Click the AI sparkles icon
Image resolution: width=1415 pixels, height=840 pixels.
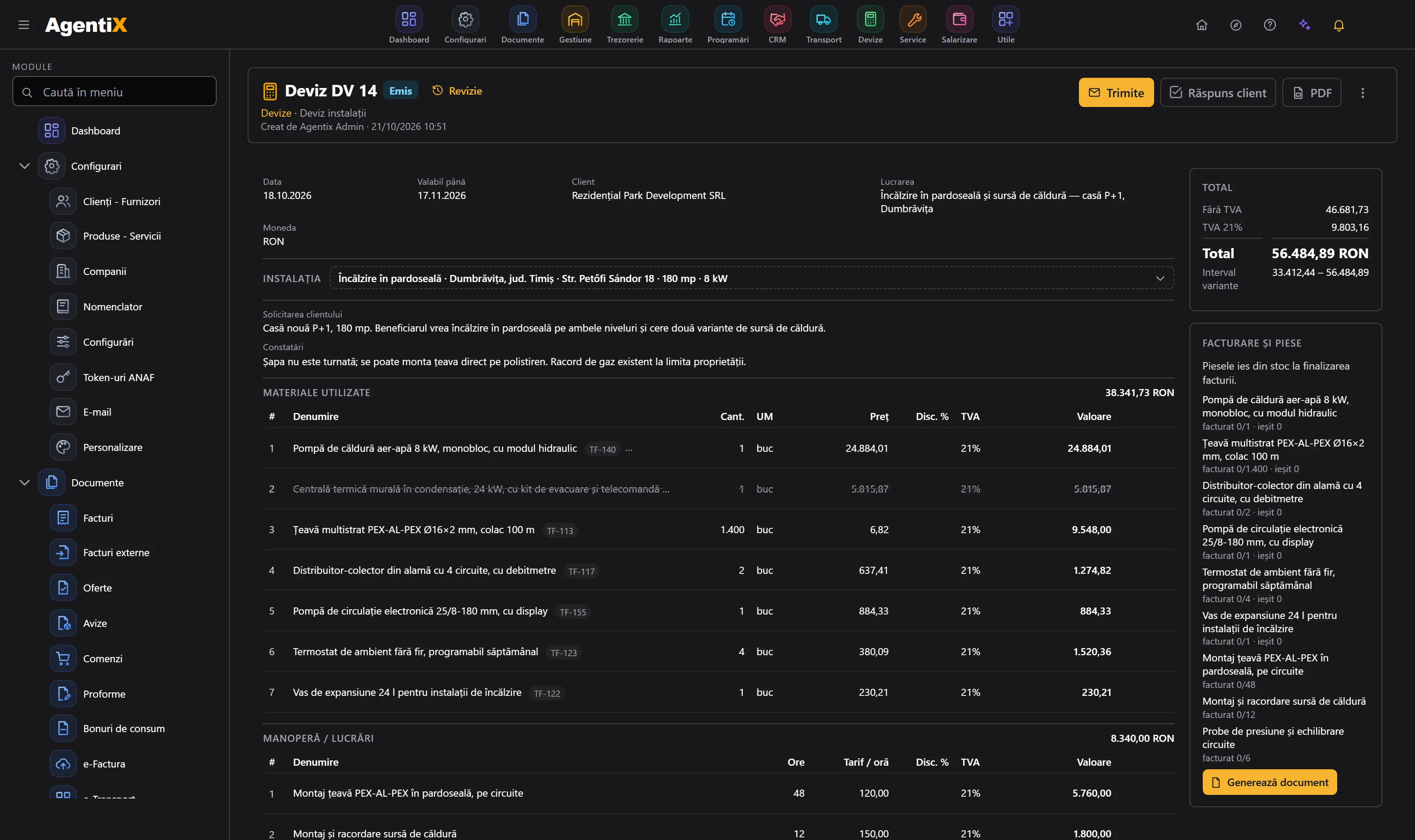point(1304,25)
